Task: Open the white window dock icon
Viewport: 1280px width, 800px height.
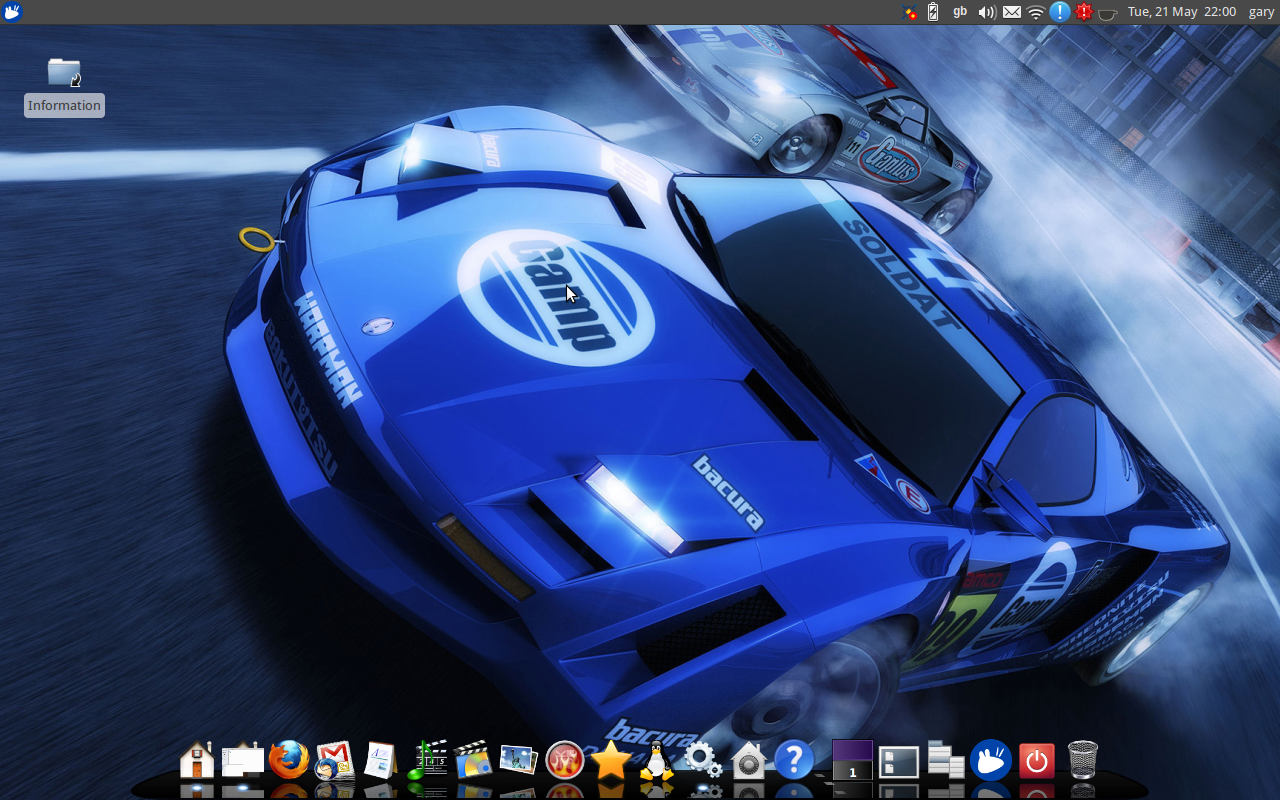Action: click(x=243, y=761)
